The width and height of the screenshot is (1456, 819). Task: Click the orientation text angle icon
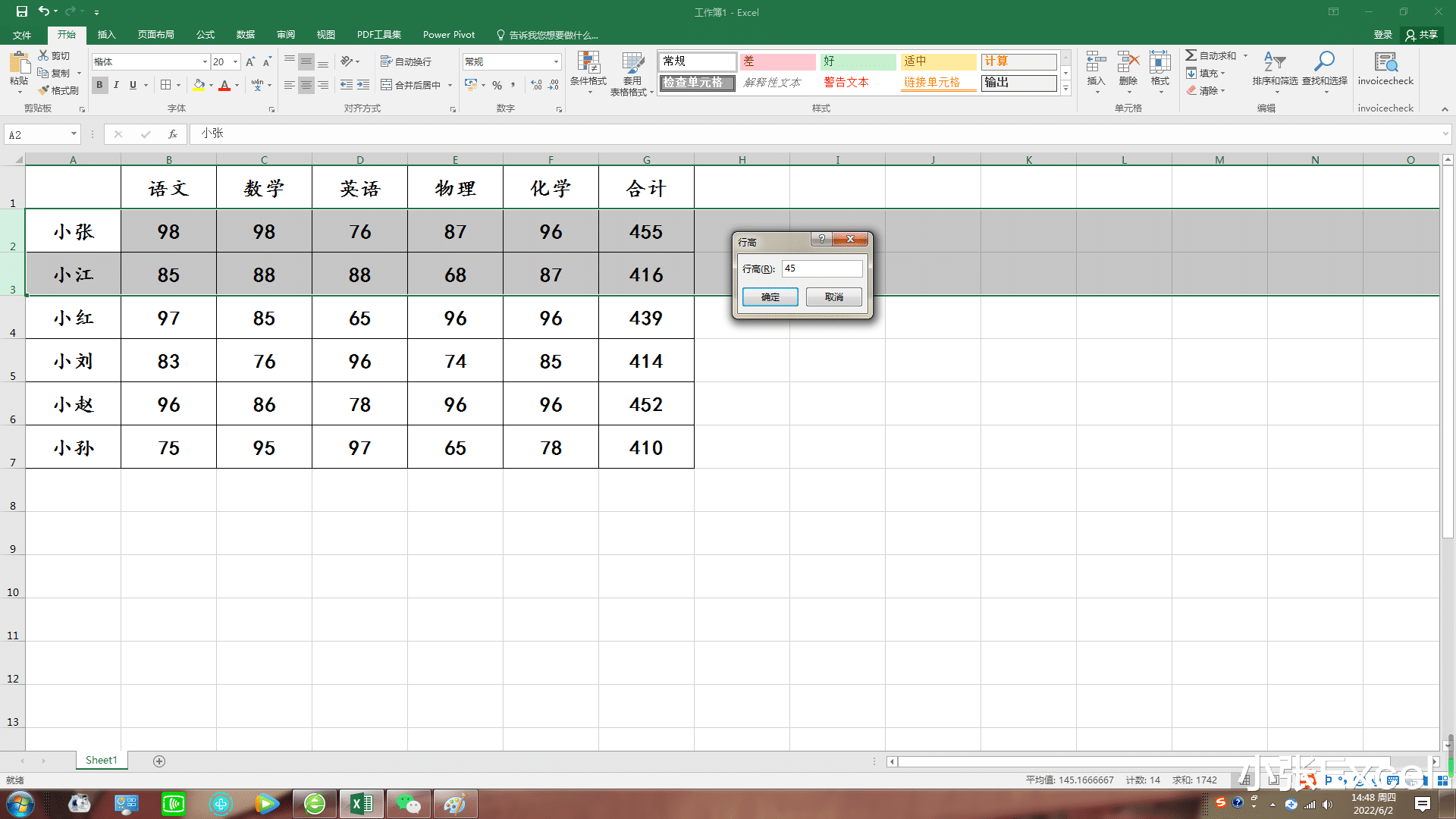click(347, 61)
